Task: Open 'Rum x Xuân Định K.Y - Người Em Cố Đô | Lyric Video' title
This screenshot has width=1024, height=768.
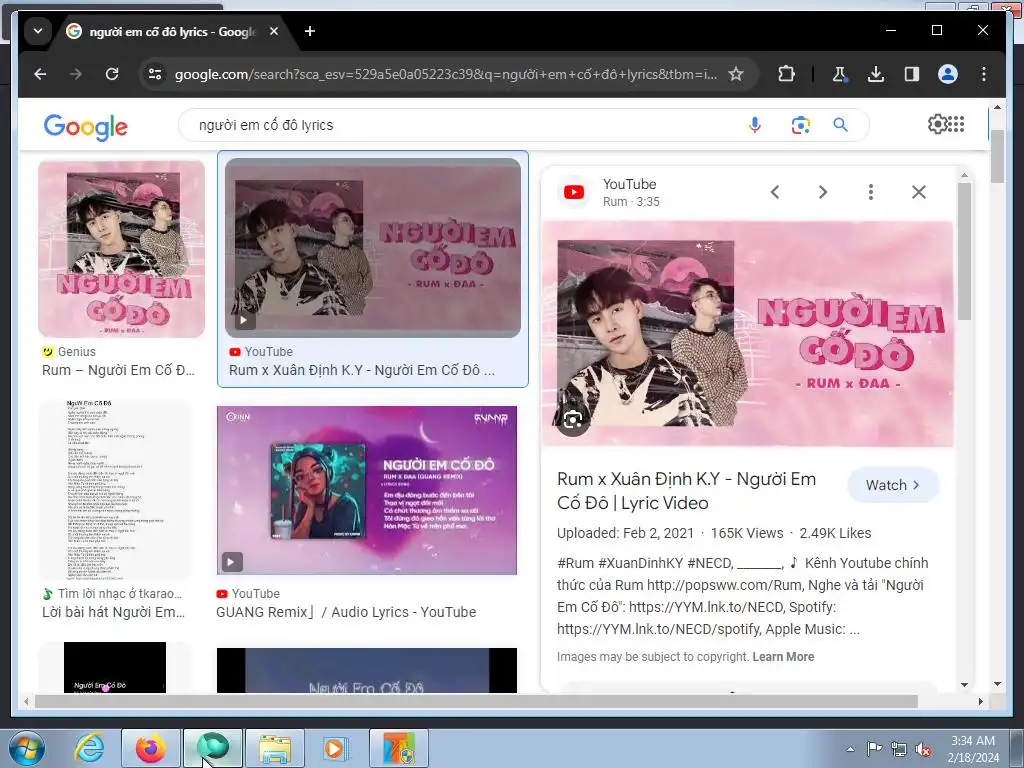Action: (x=686, y=491)
